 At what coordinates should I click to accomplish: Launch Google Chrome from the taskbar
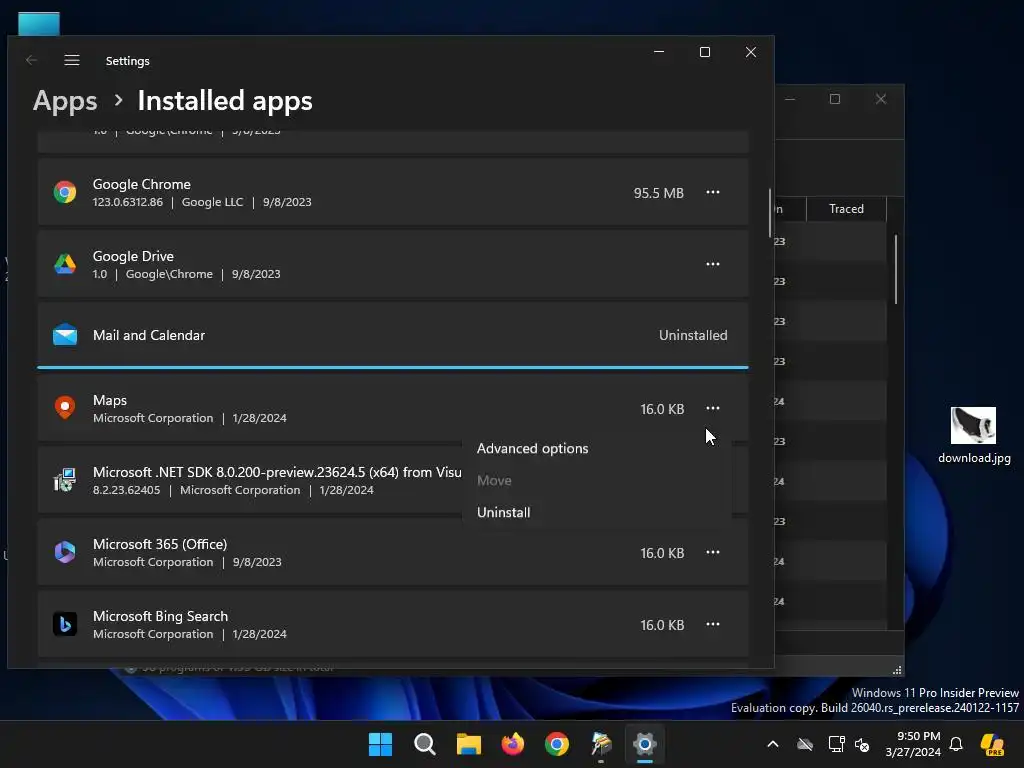(556, 744)
